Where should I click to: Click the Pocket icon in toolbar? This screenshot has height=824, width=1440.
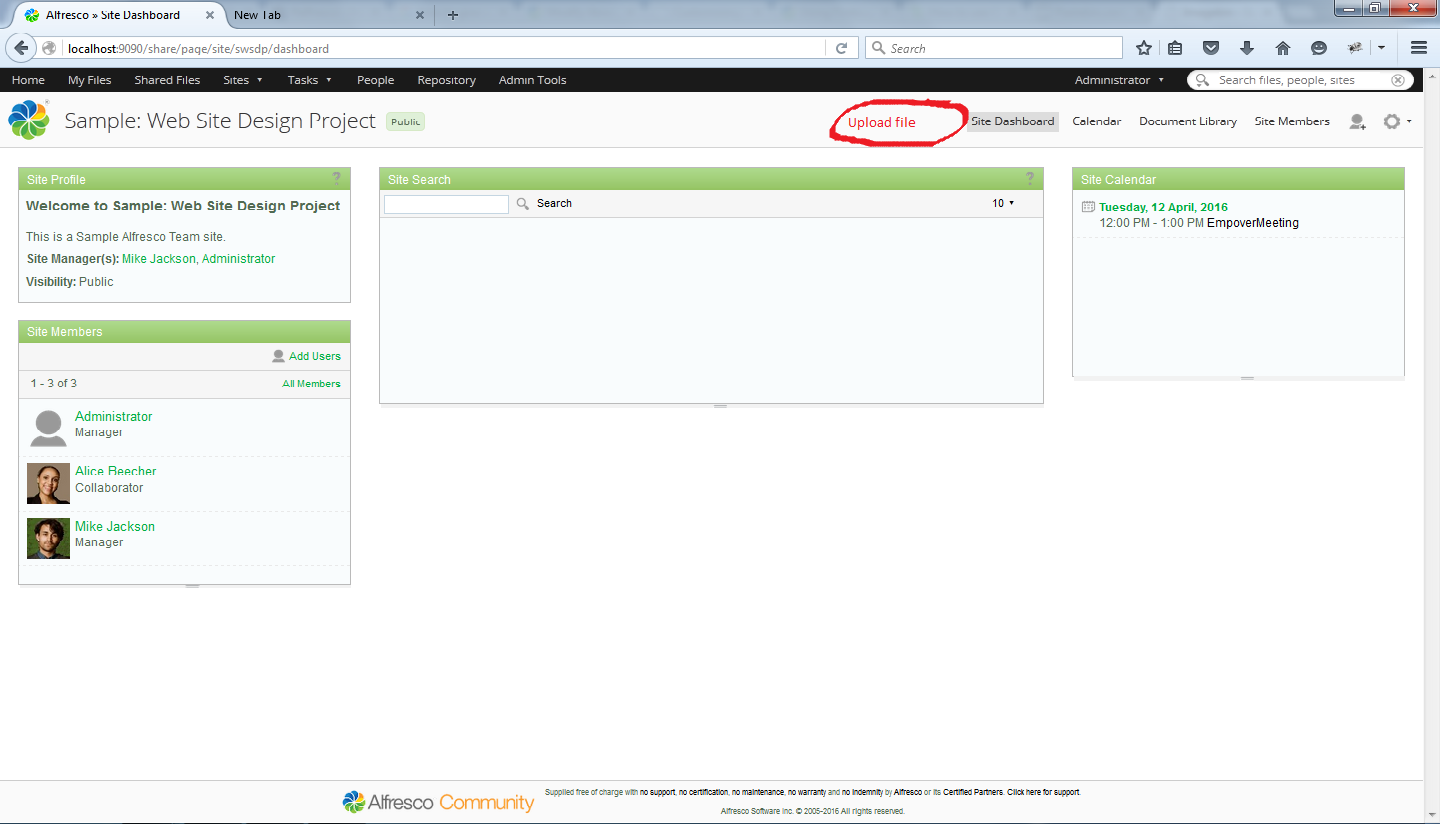(x=1211, y=48)
